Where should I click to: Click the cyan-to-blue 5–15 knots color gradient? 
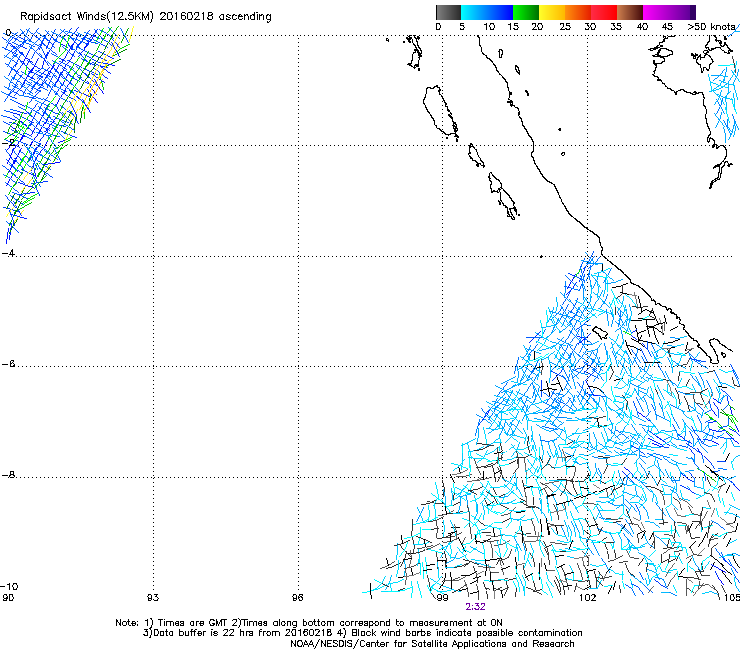coord(487,12)
